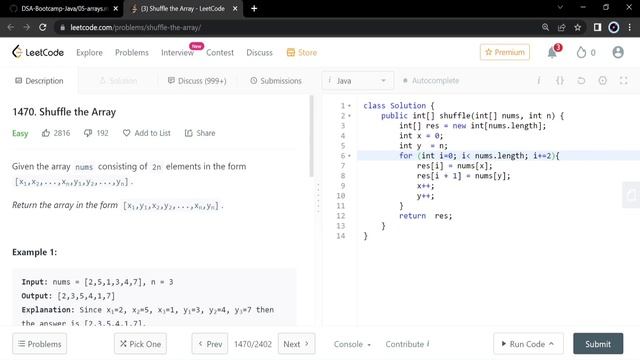Open editor shortcuts info icon
640x360 pixels.
click(x=539, y=81)
